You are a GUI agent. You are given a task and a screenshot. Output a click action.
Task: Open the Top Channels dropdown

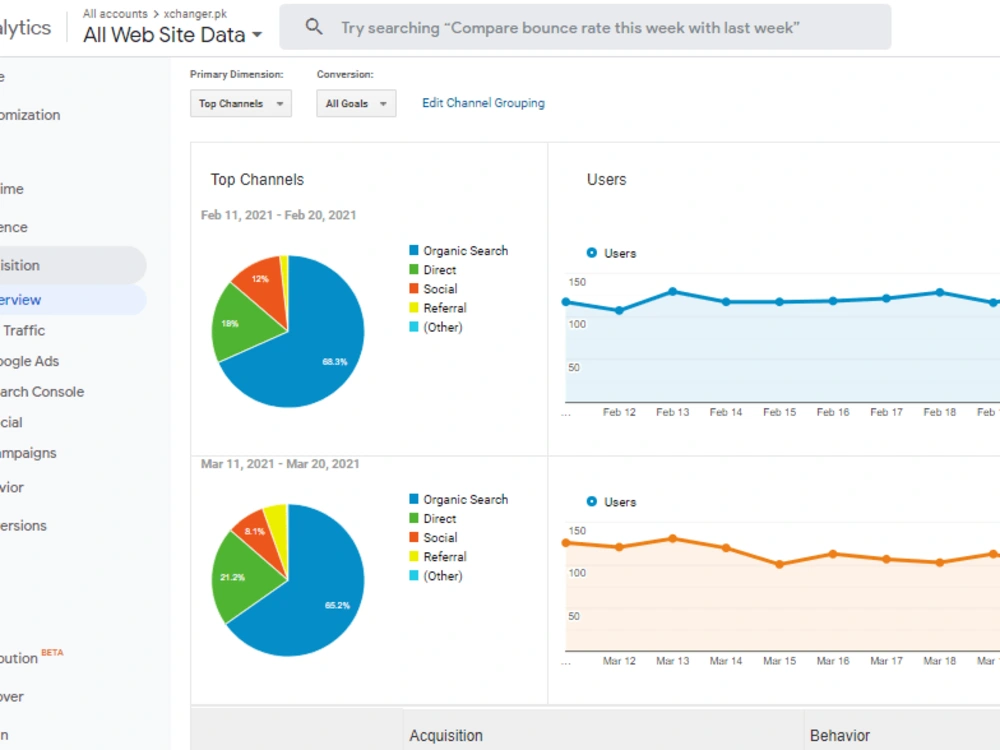click(x=240, y=103)
